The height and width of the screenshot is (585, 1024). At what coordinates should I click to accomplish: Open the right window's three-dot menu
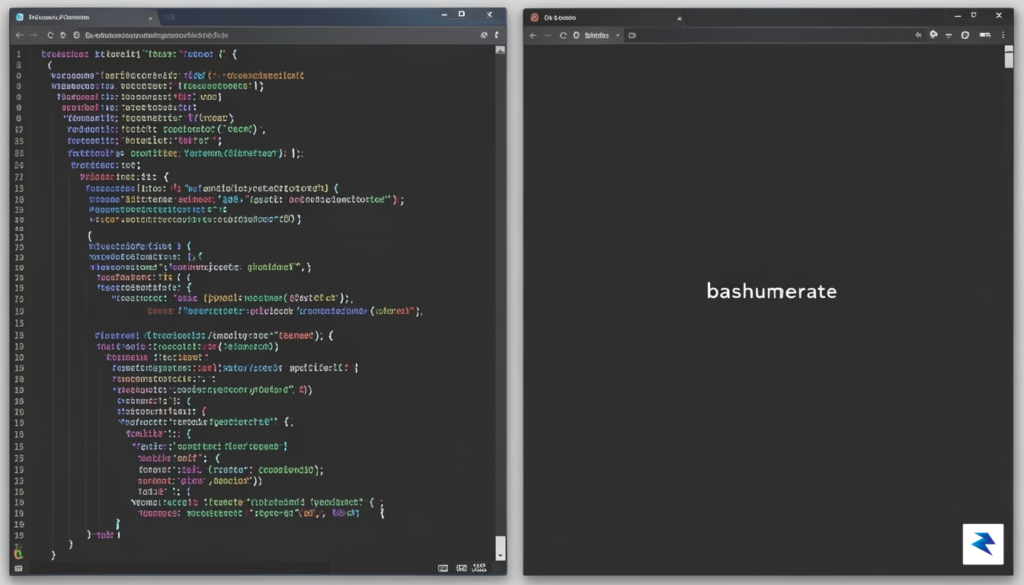pos(1003,35)
